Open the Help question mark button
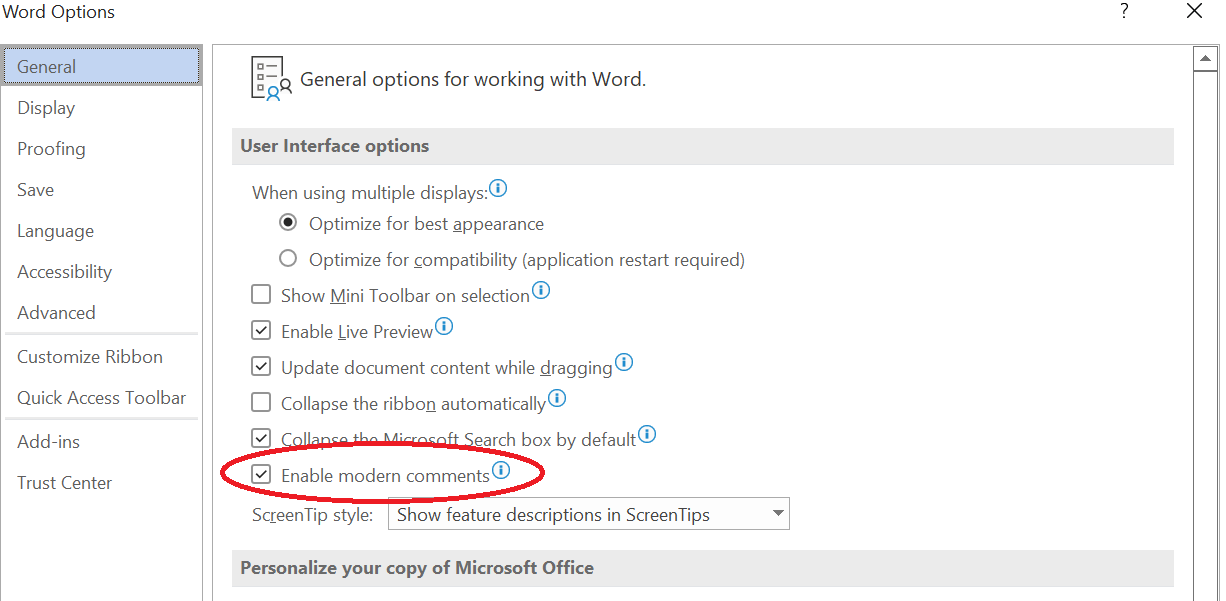This screenshot has height=601, width=1226. 1125,12
